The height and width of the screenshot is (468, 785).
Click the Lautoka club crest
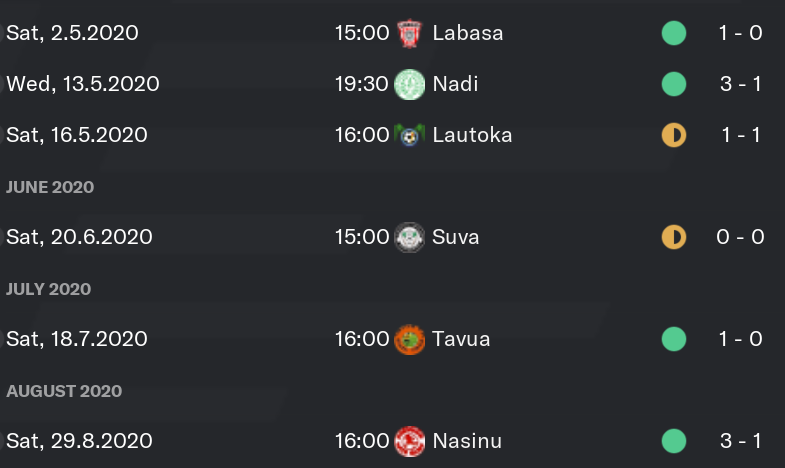pyautogui.click(x=410, y=135)
